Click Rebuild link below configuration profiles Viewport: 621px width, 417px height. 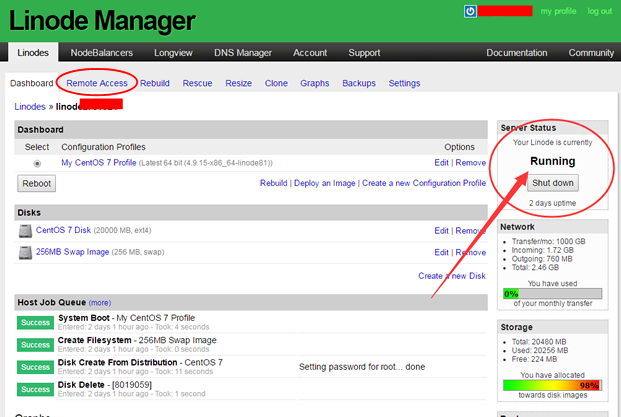point(273,183)
